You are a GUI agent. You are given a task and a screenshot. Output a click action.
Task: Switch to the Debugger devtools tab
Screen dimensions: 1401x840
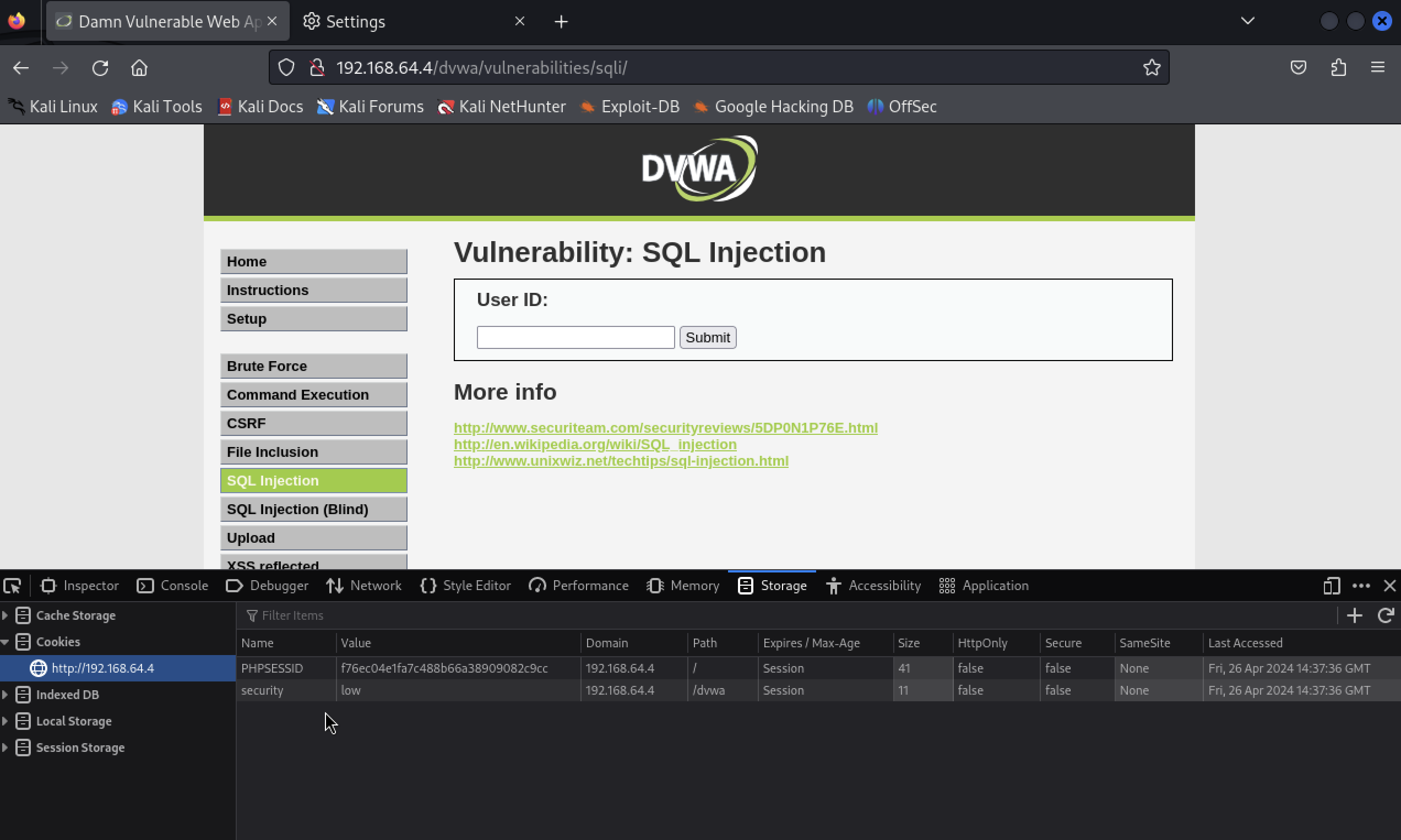point(267,586)
